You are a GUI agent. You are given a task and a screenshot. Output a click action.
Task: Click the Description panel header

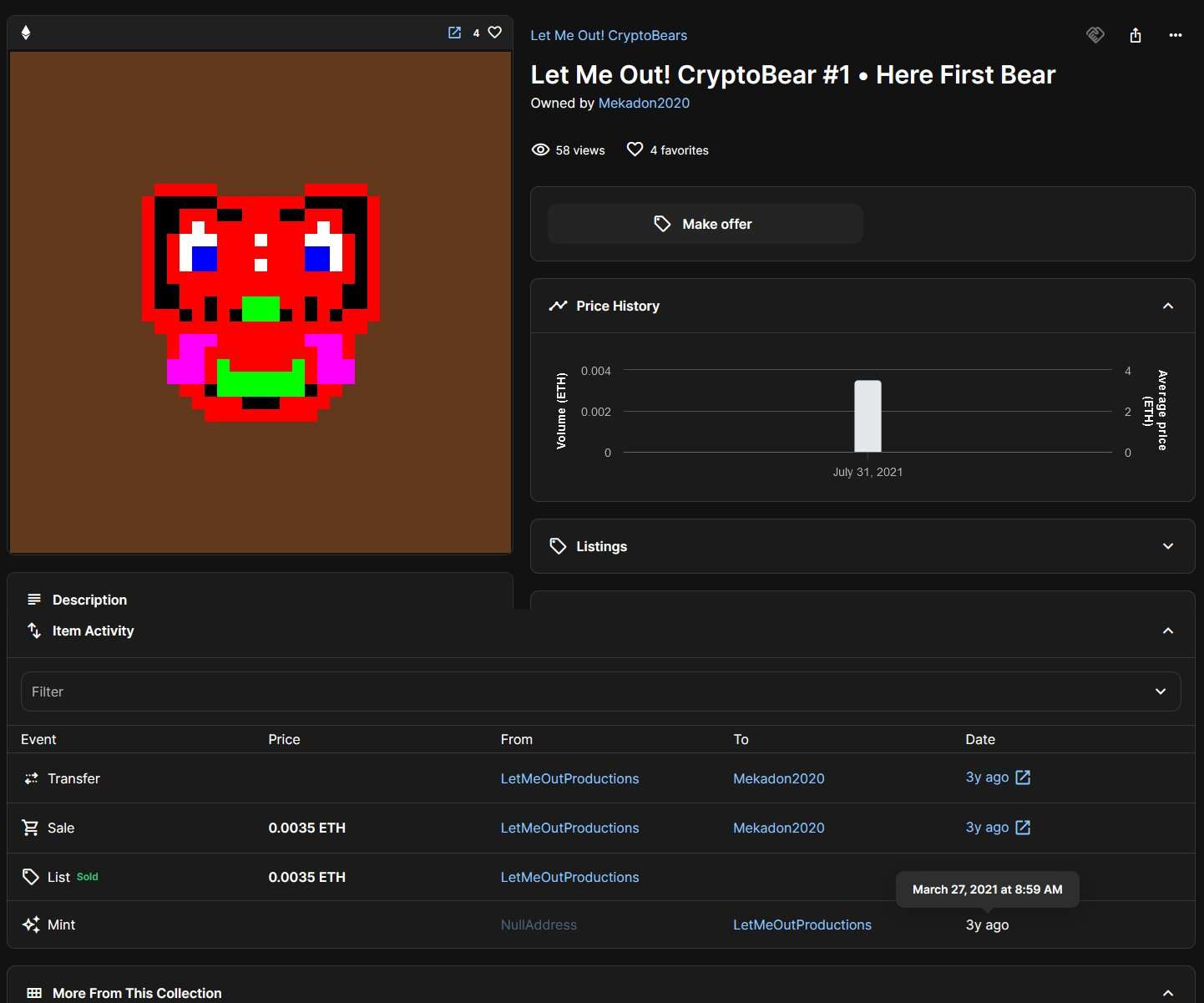pos(260,600)
